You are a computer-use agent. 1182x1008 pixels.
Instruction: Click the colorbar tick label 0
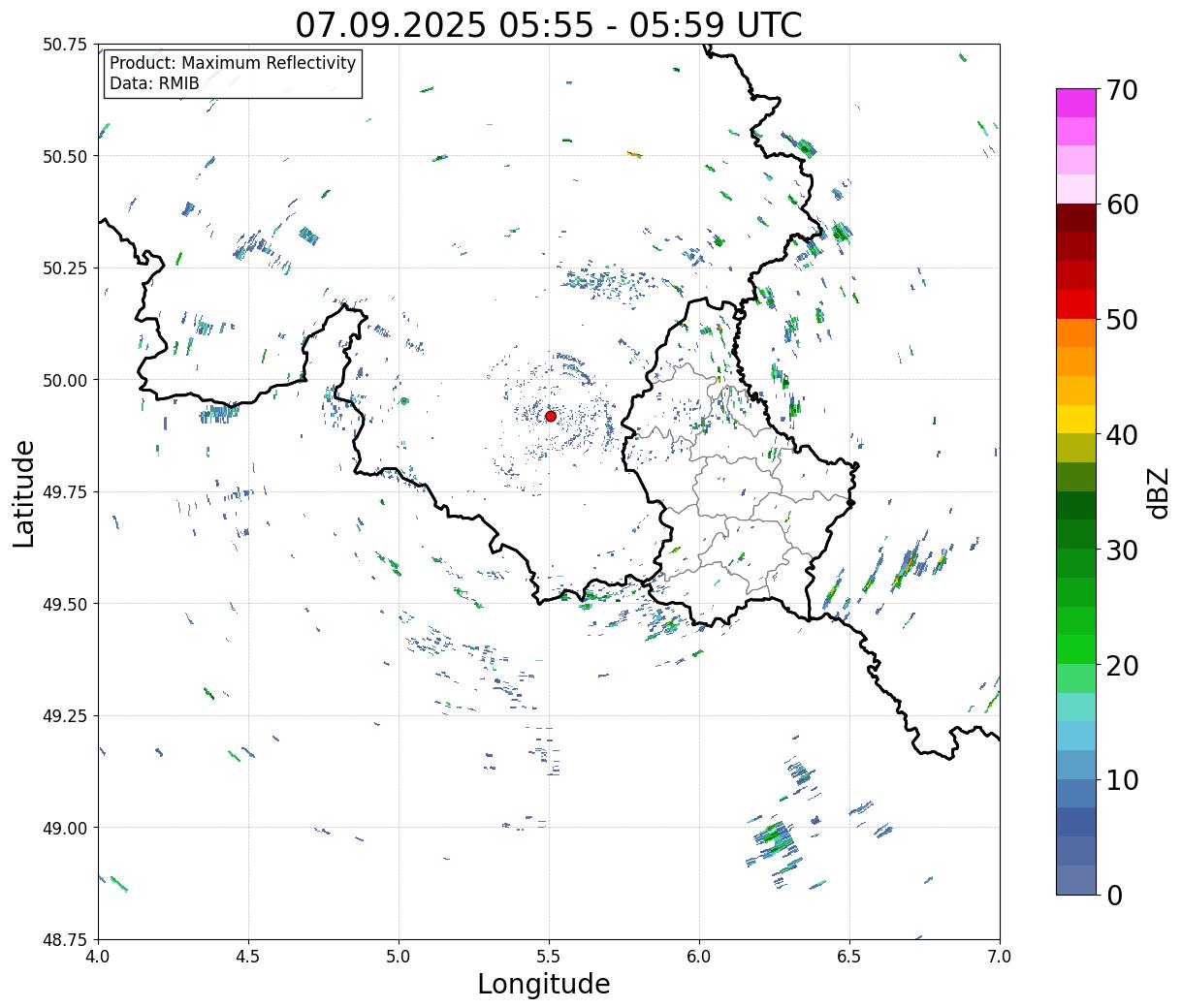[1114, 896]
